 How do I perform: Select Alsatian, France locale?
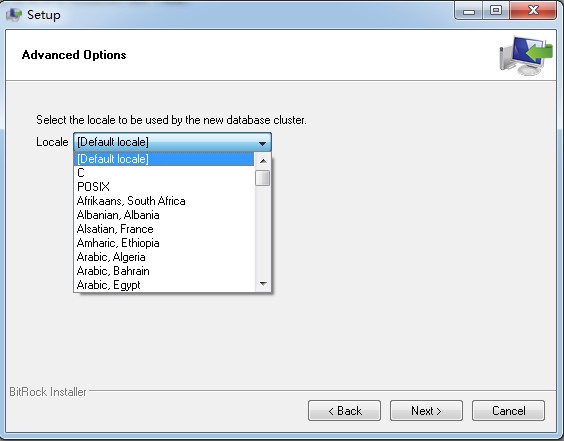coord(164,229)
